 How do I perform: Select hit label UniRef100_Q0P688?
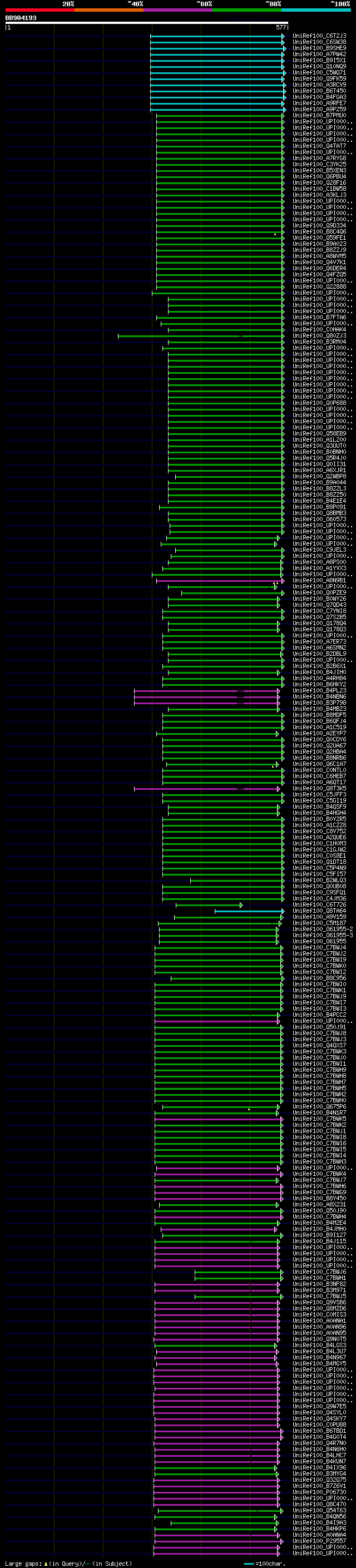319,403
